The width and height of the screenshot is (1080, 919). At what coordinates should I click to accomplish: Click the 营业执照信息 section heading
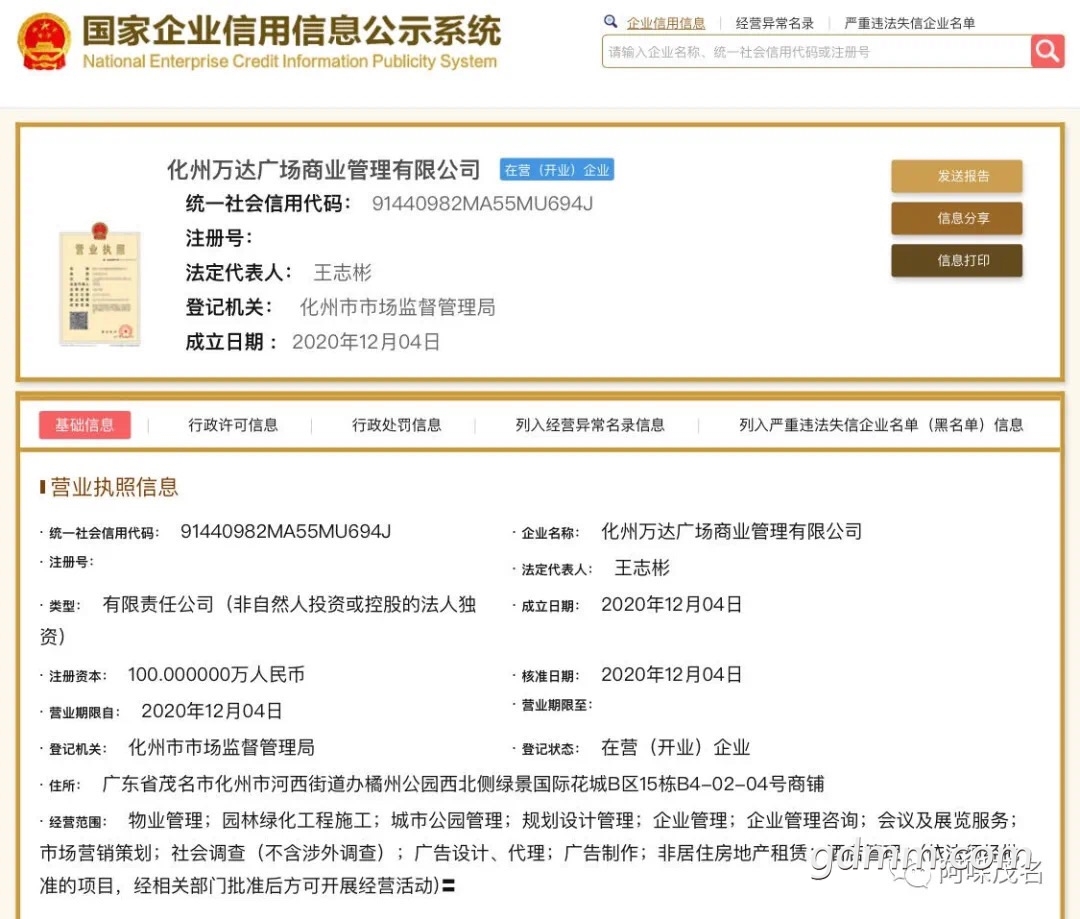pyautogui.click(x=114, y=487)
